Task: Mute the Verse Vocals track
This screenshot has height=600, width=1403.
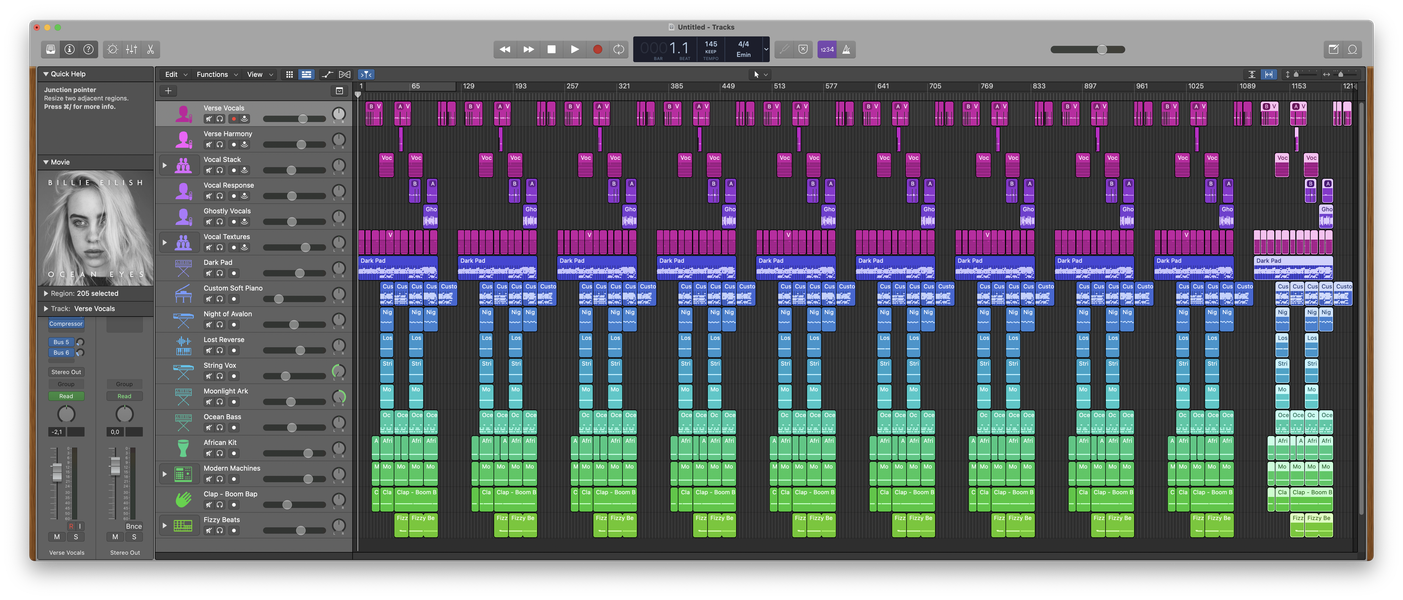Action: pos(208,119)
